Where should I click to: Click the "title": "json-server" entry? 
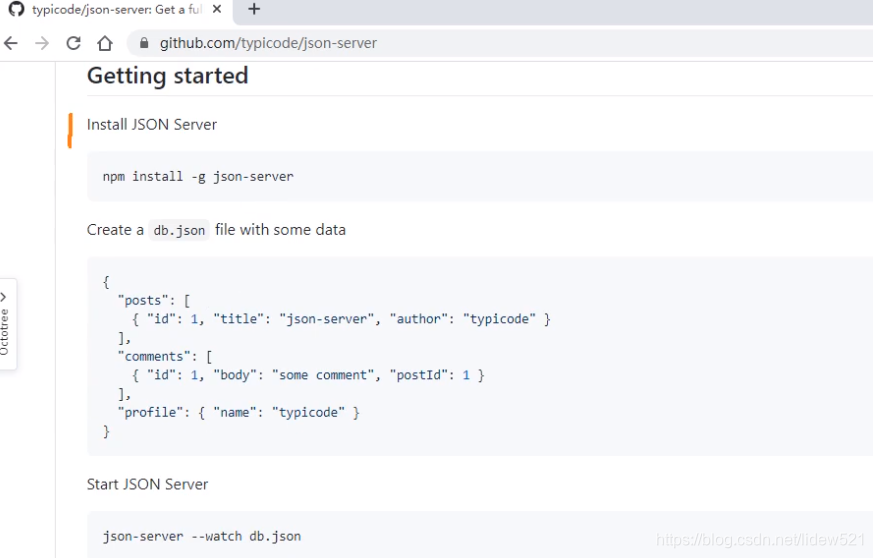point(293,319)
